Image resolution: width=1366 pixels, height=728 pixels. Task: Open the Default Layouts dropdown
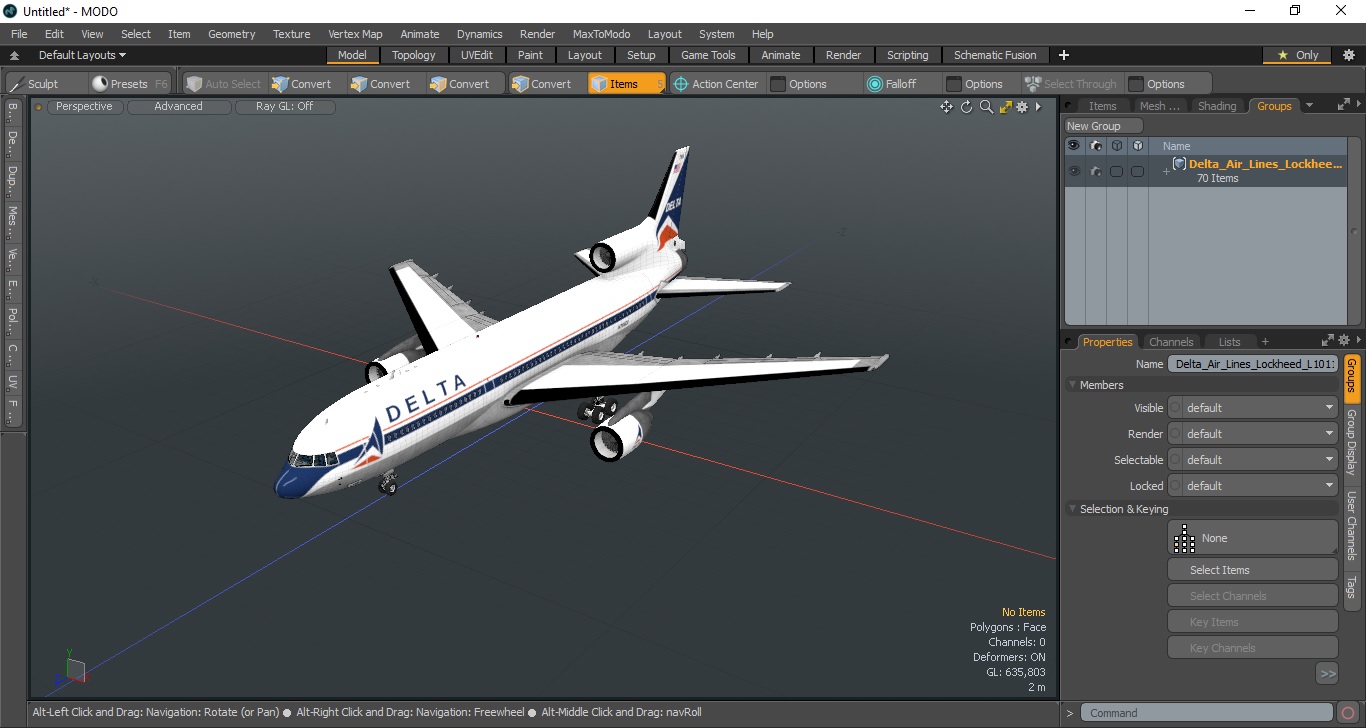[x=82, y=55]
